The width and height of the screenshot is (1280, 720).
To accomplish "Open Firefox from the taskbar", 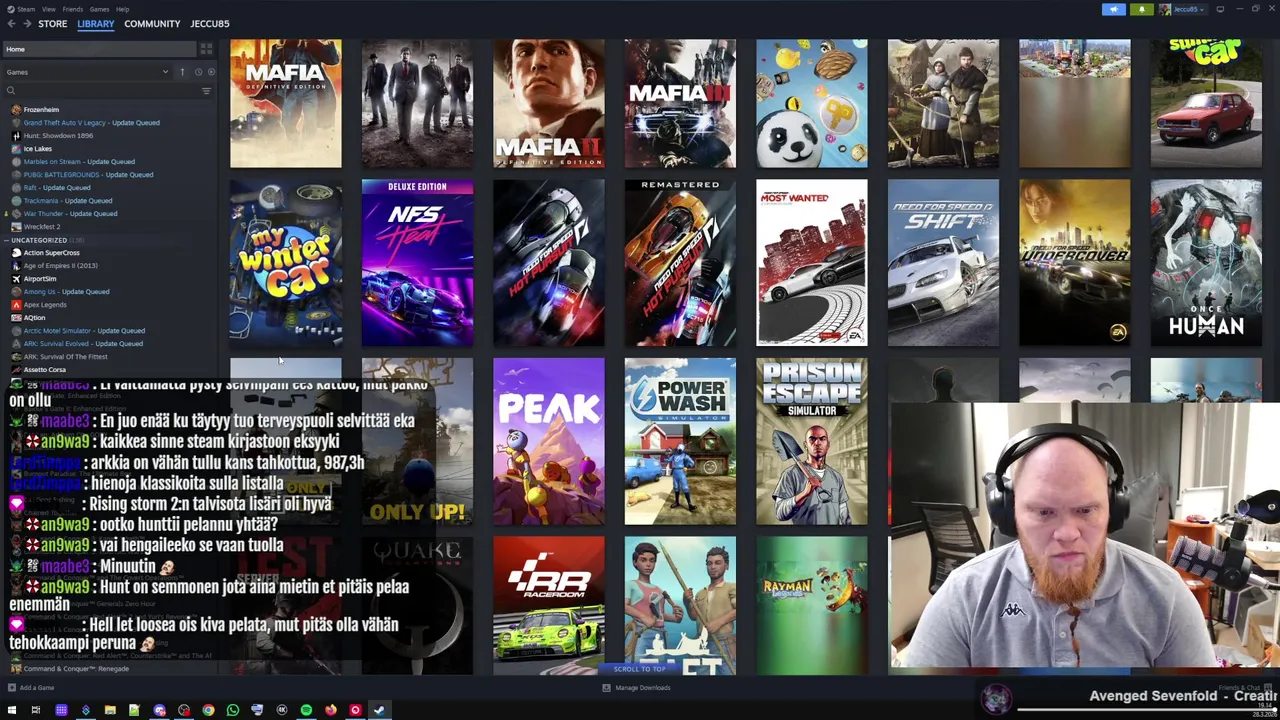I will (x=330, y=710).
